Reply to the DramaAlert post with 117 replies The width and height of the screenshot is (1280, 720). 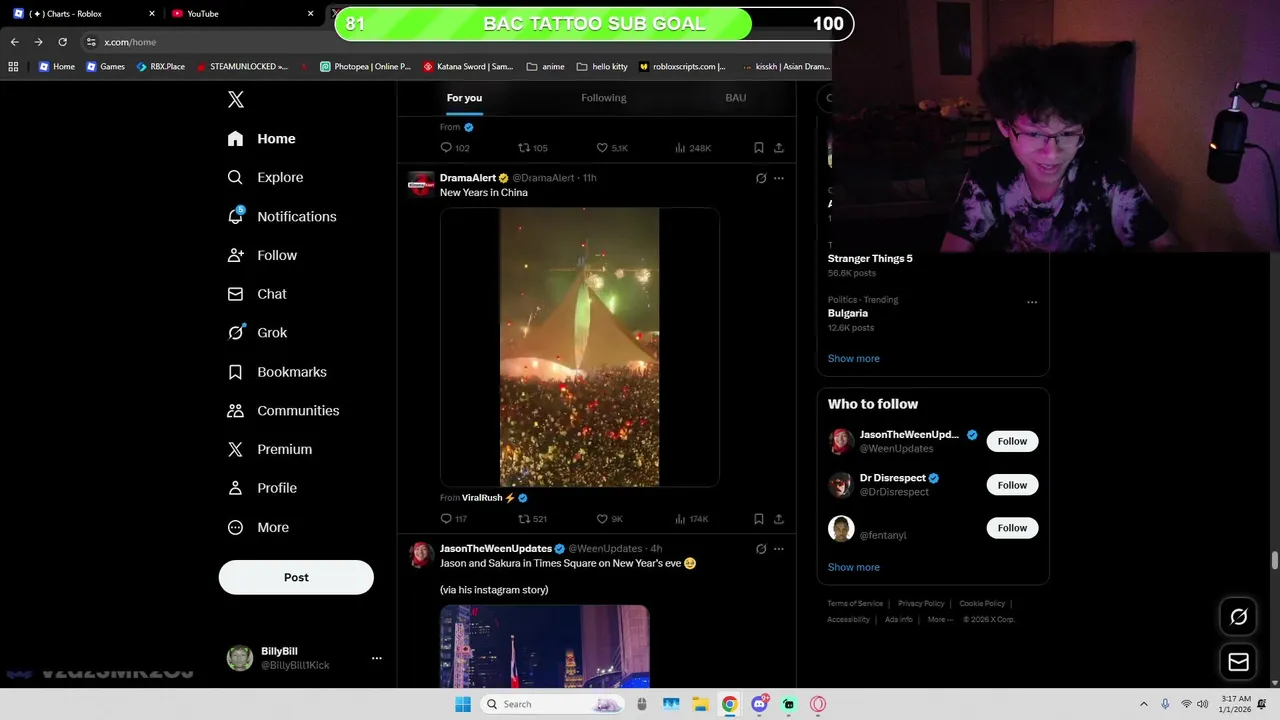454,519
